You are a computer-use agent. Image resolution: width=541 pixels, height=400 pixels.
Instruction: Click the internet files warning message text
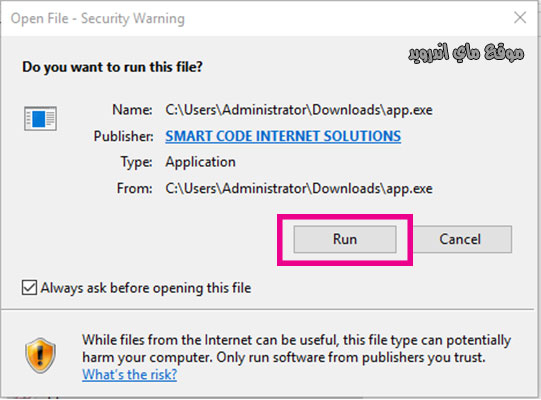pyautogui.click(x=296, y=349)
